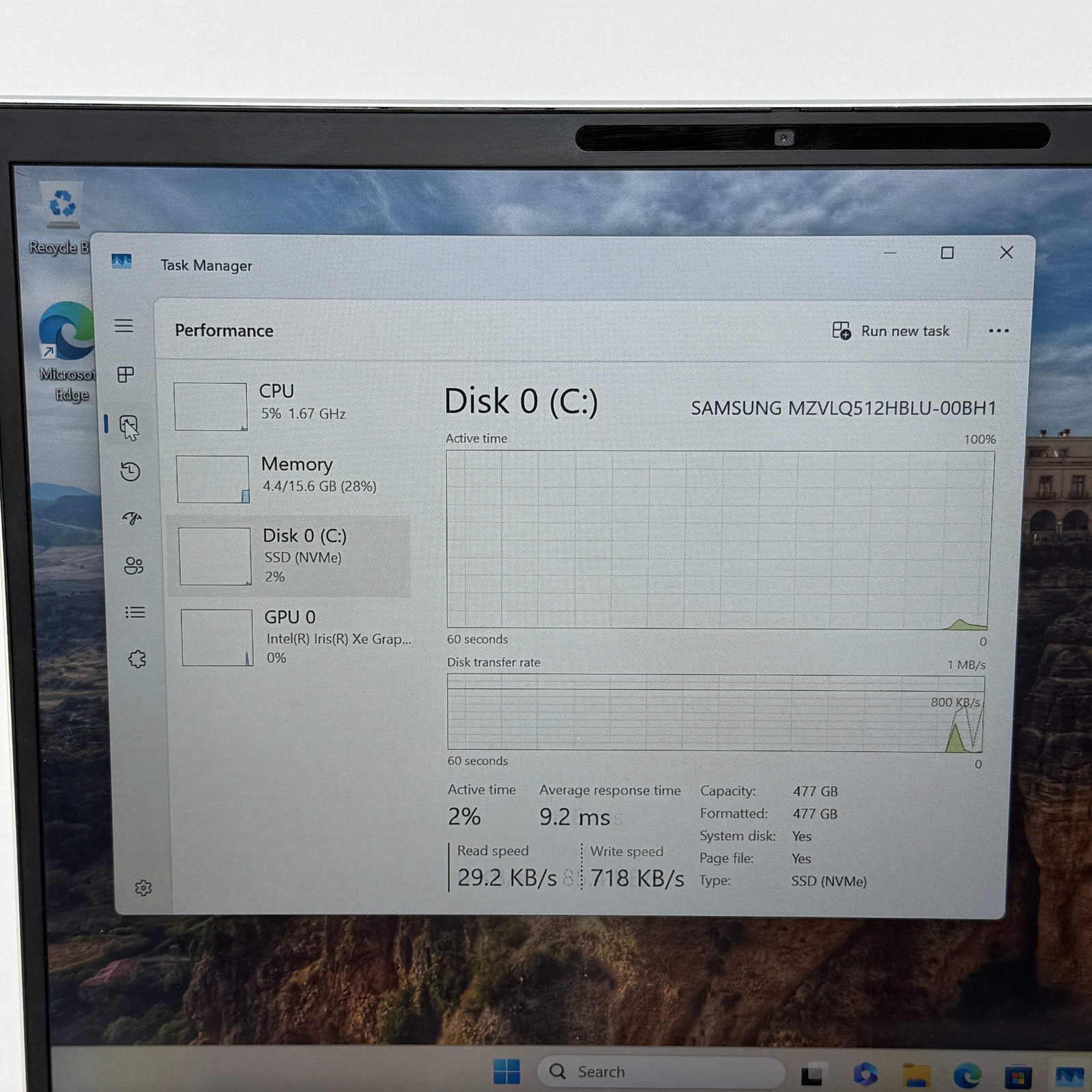The height and width of the screenshot is (1092, 1092).
Task: Open Copilot from the taskbar
Action: [x=865, y=1074]
